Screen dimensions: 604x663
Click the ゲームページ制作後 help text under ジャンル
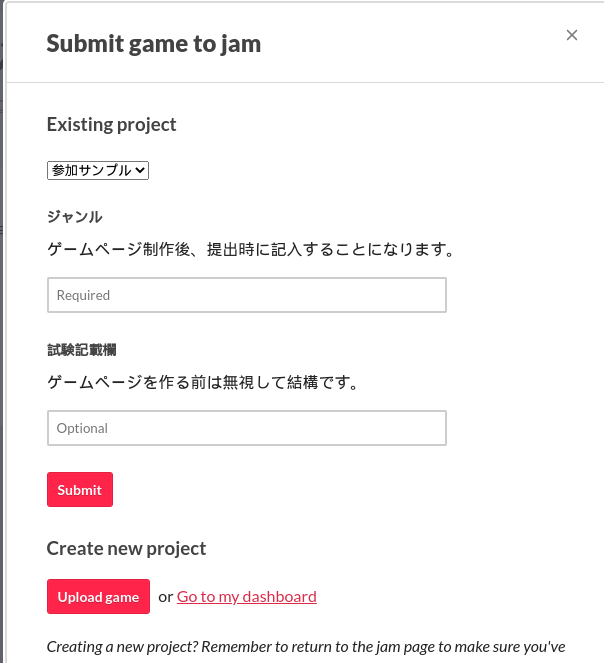250,250
